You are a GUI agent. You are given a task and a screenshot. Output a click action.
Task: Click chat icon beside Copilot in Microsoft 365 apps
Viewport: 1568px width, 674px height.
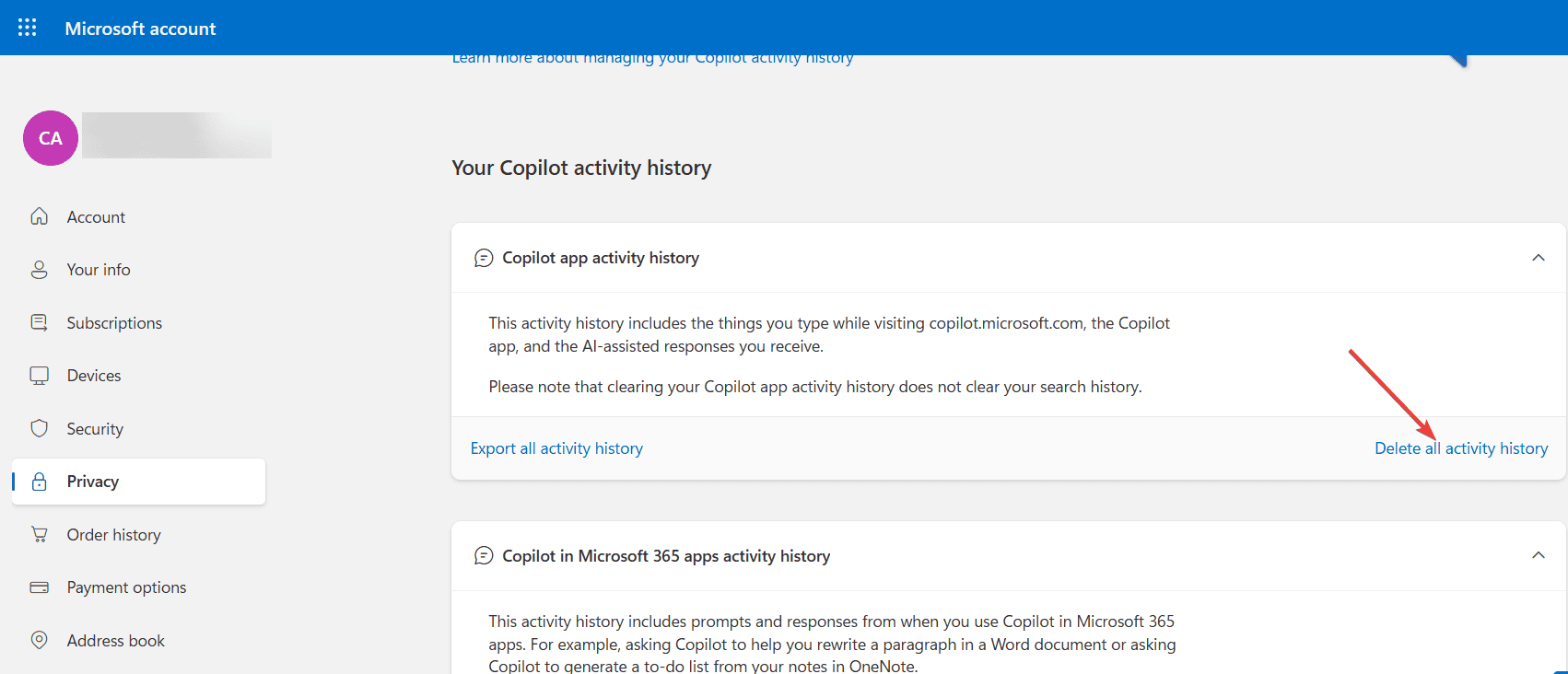[484, 556]
